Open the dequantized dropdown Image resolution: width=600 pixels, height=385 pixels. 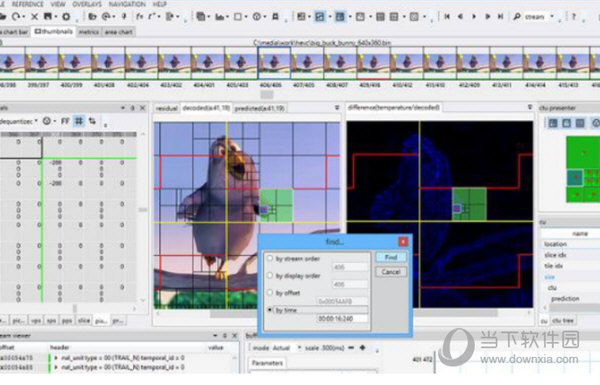click(x=19, y=121)
